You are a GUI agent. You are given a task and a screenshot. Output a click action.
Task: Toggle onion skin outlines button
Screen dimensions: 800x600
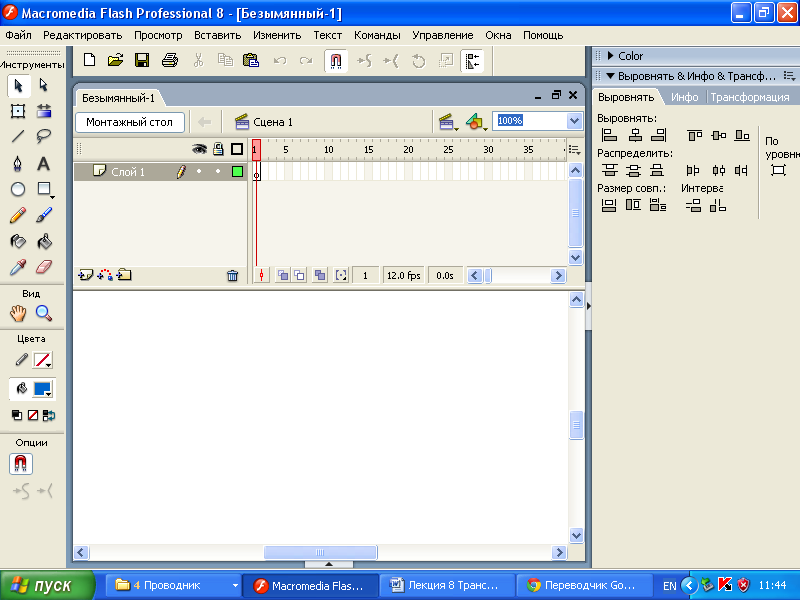pos(299,276)
